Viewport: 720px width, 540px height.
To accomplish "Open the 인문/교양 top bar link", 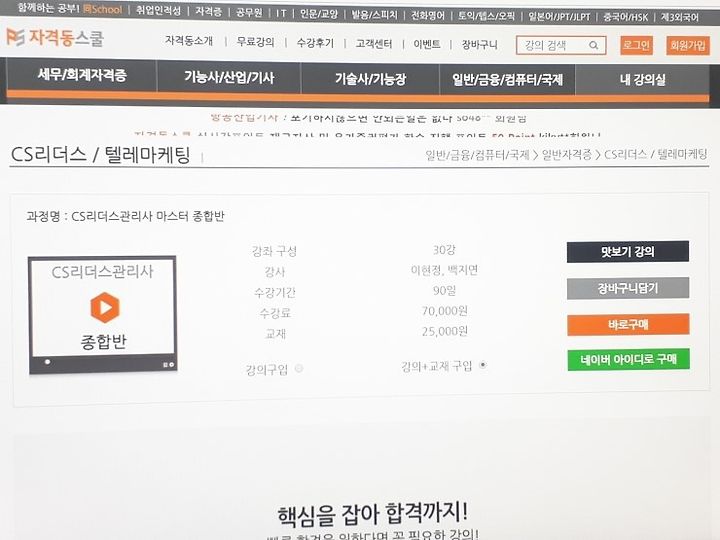I will 319,14.
